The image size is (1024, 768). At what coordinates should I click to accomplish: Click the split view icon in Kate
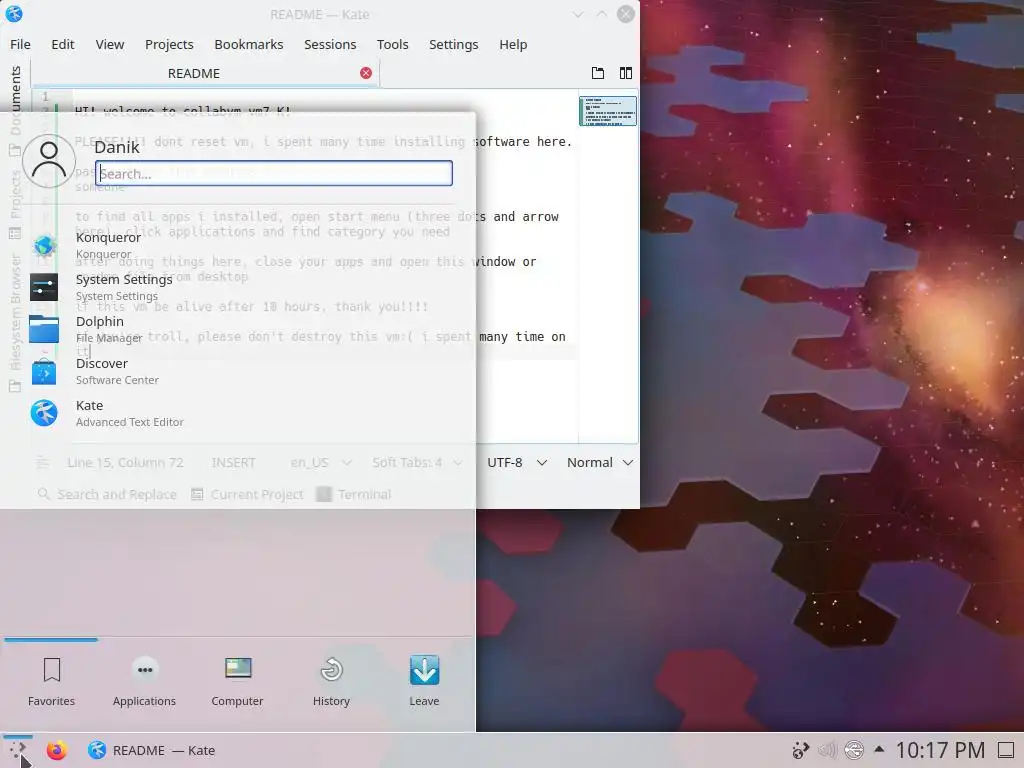point(626,73)
